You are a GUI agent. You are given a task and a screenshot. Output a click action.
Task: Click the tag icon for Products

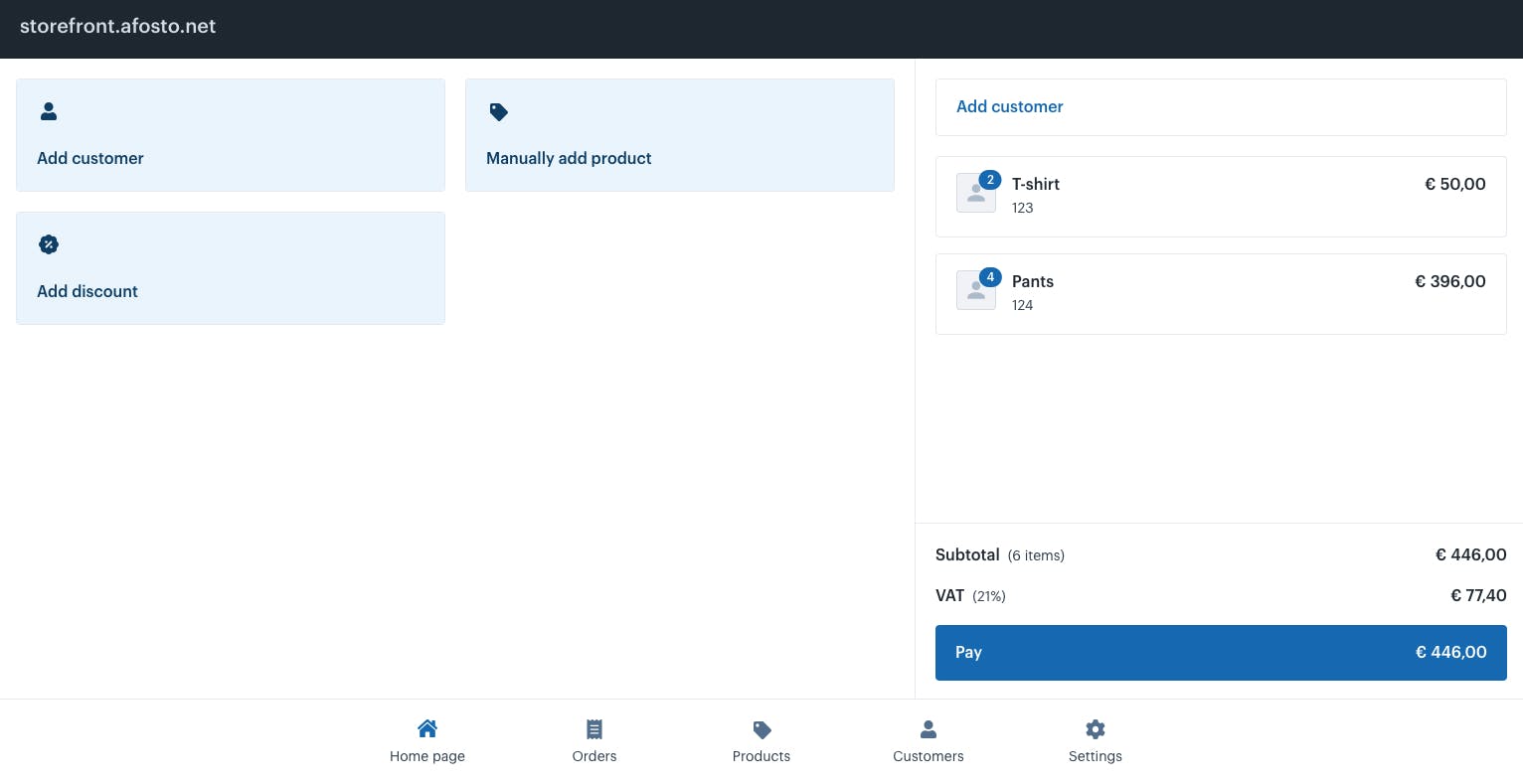click(761, 730)
